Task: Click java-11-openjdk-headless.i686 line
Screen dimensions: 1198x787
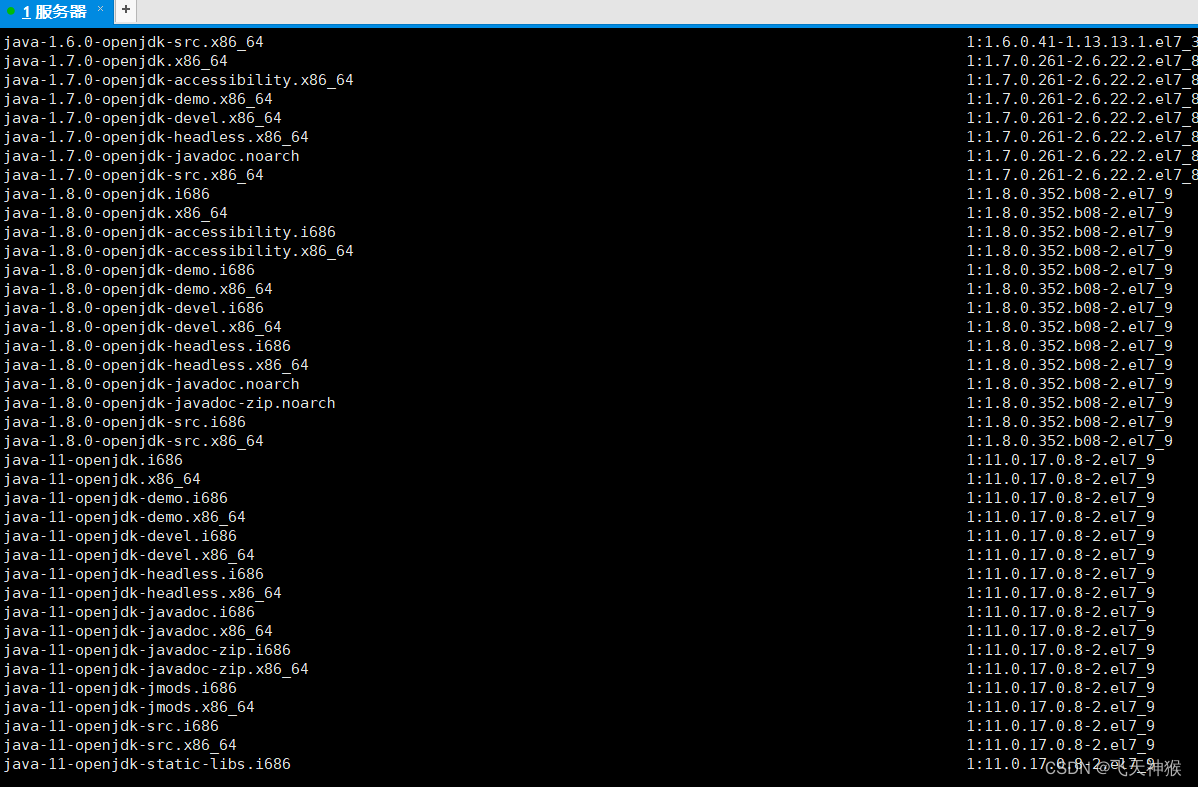Action: (x=134, y=574)
